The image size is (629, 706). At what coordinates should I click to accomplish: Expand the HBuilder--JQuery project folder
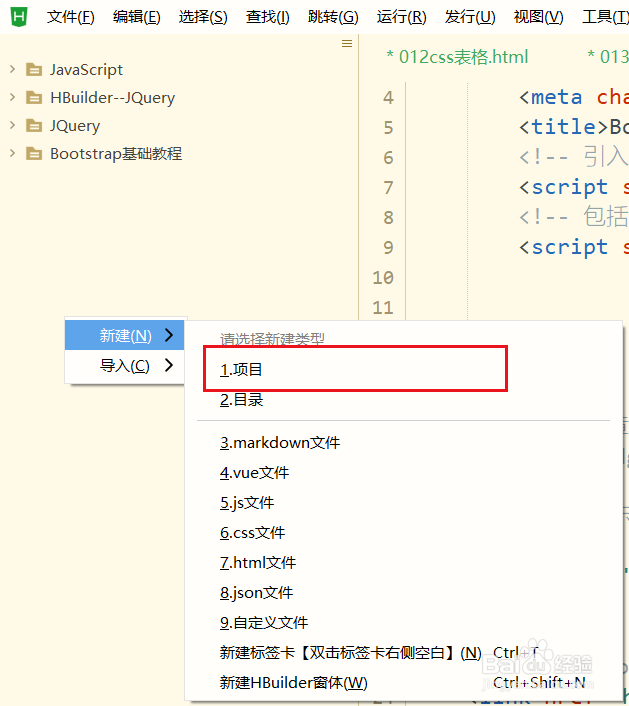click(x=13, y=97)
